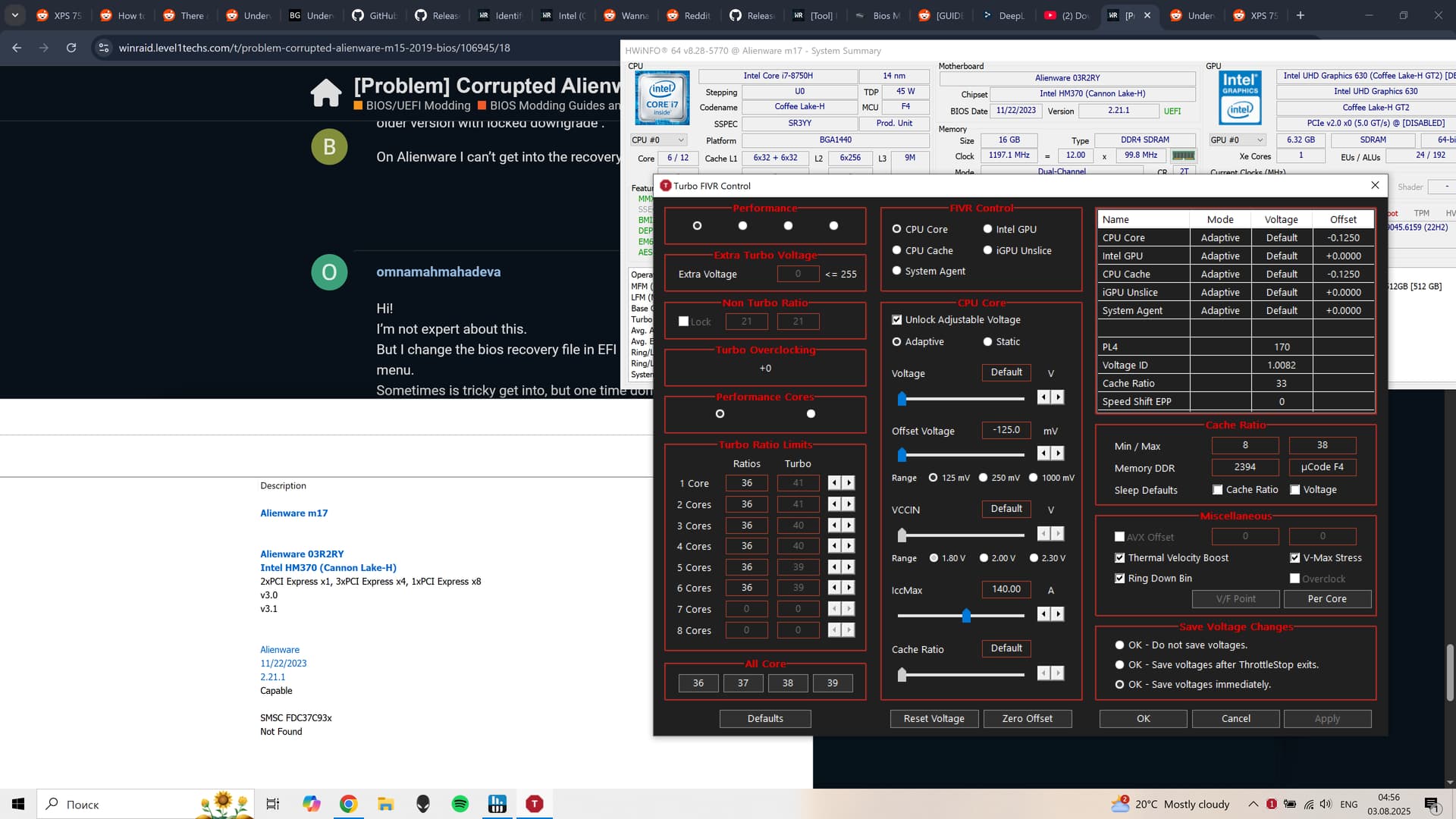The image size is (1456, 819).
Task: Click the Zero Offset button
Action: (x=1027, y=719)
